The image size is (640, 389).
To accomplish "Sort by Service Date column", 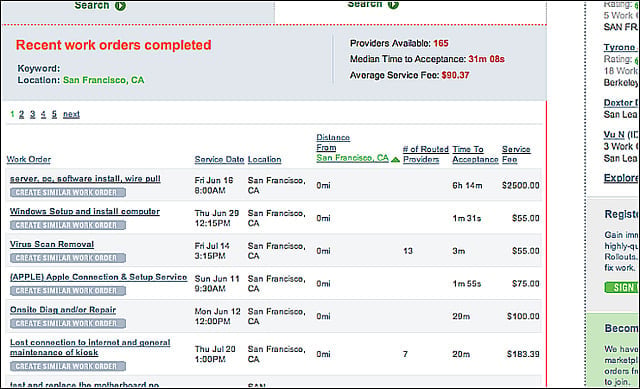I will (219, 159).
